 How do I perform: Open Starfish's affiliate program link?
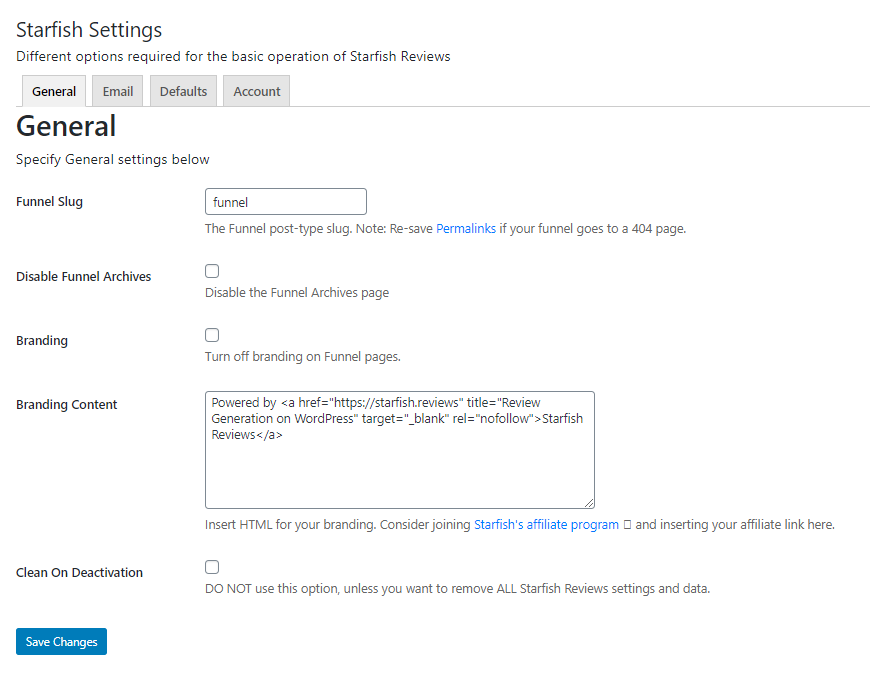click(x=546, y=524)
